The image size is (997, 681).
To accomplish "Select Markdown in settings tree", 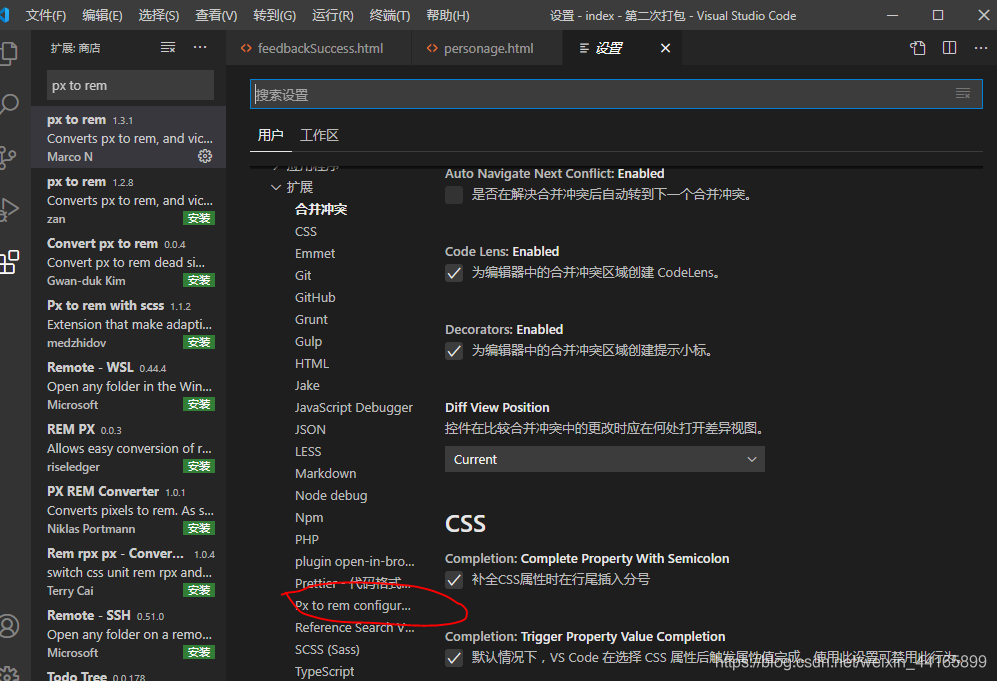I will point(326,474).
